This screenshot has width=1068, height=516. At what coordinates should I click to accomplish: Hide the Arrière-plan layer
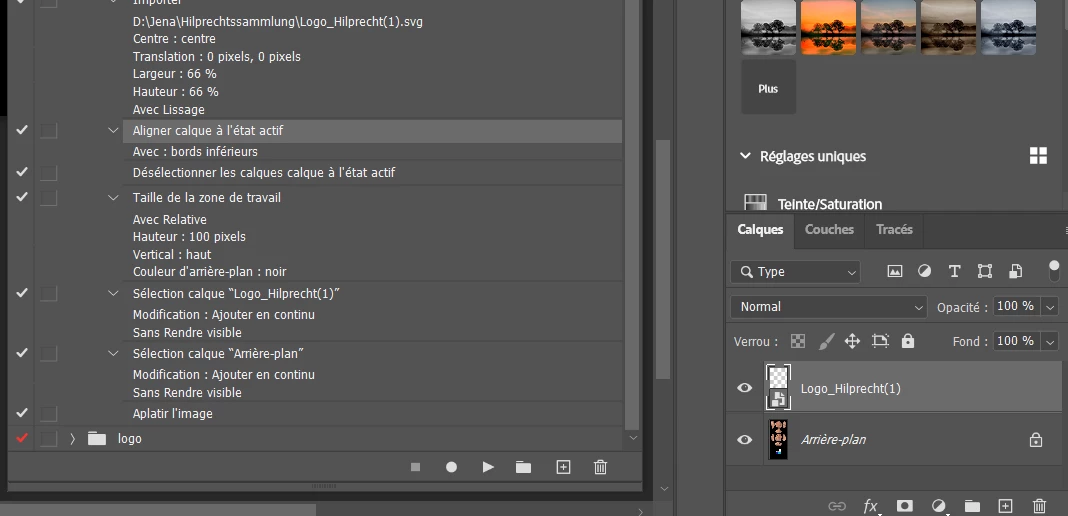coord(744,440)
